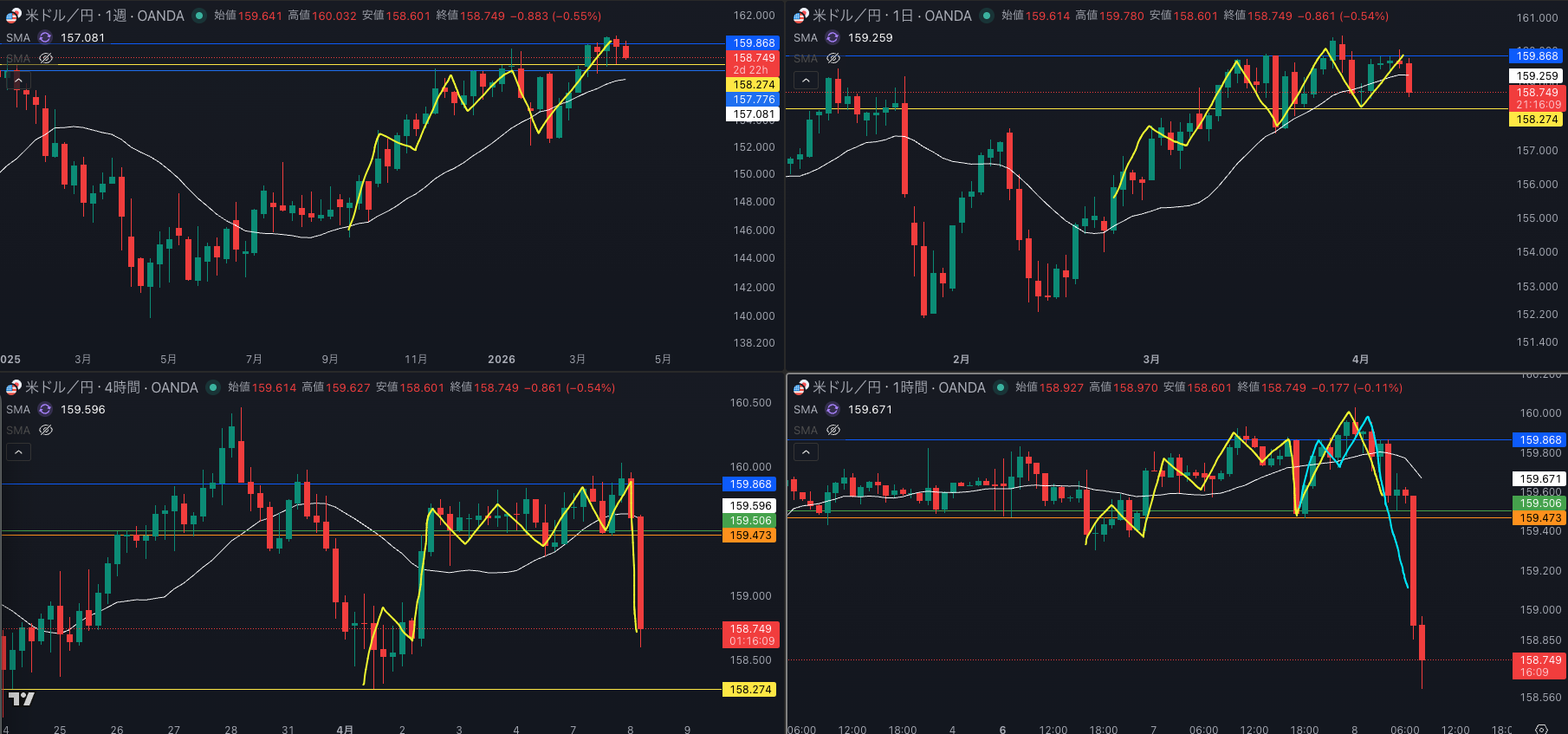
Task: Click the green market status dot on weekly chart
Action: click(199, 16)
